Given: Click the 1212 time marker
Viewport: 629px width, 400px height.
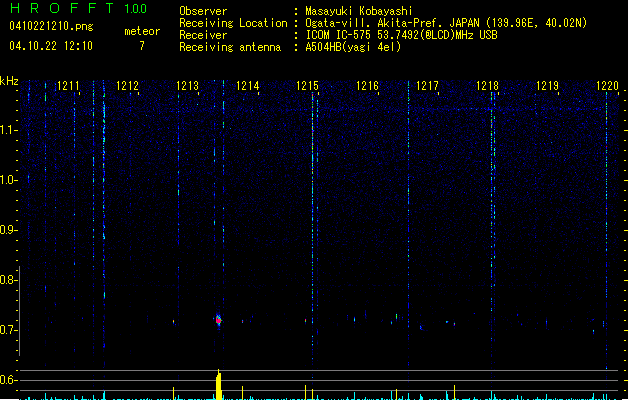Looking at the screenshot, I should 127,86.
